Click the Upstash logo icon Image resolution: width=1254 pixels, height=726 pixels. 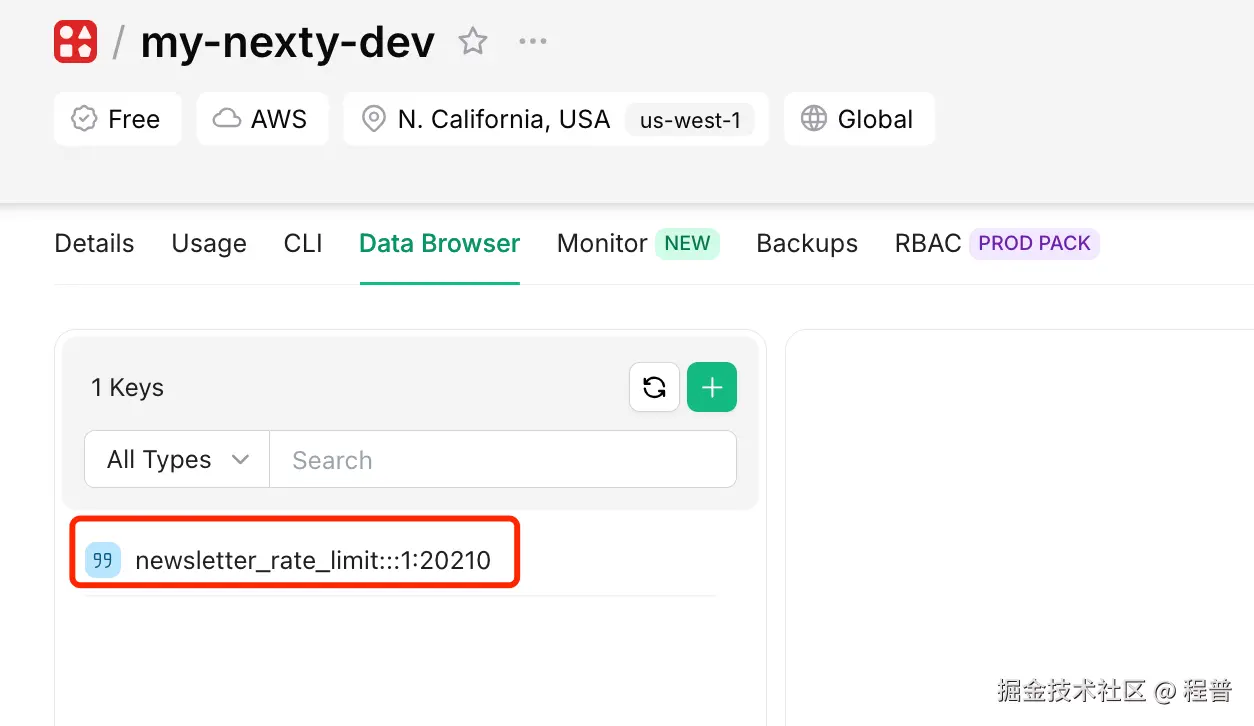click(75, 41)
